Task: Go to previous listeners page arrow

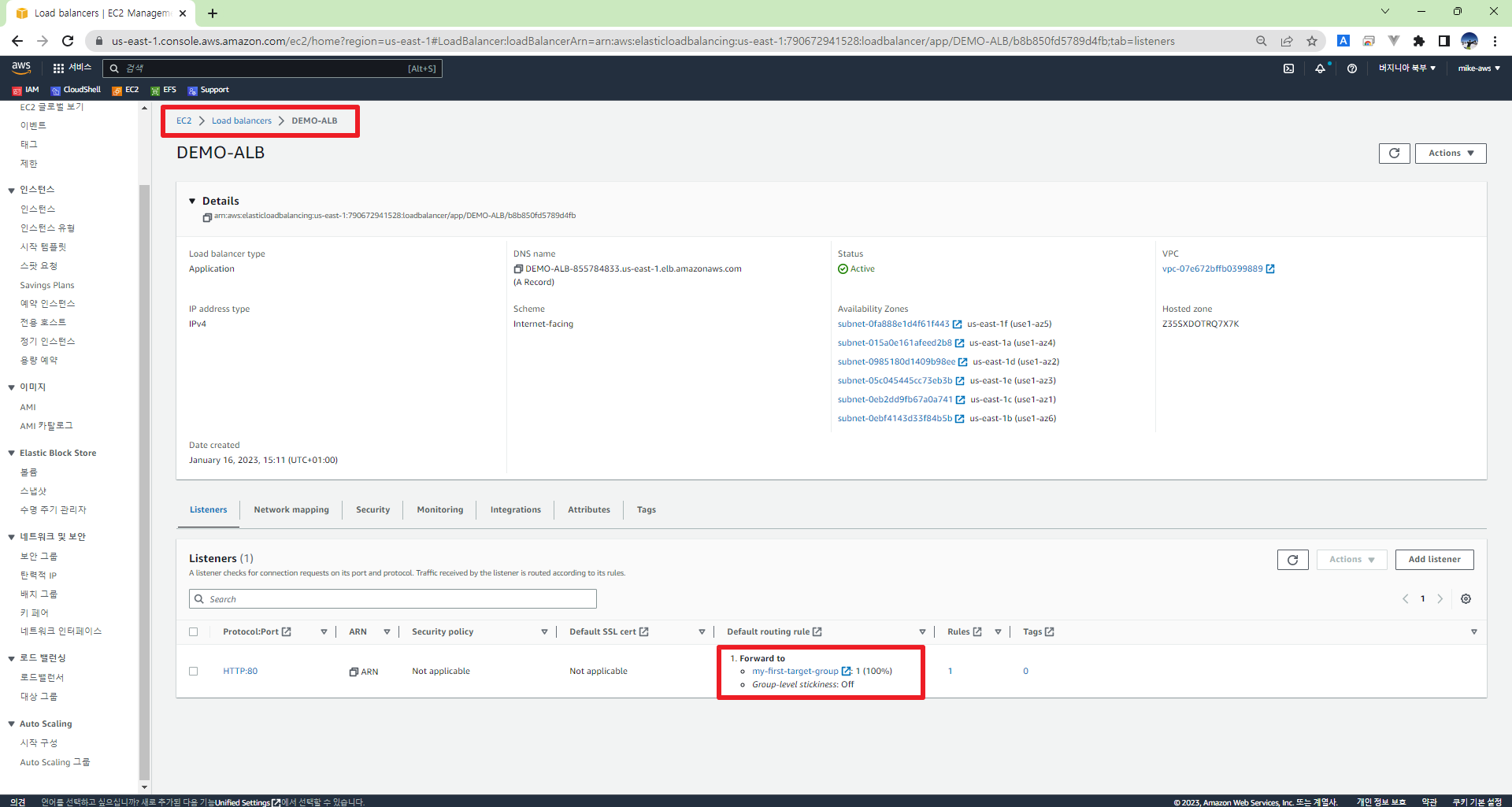Action: pos(1406,599)
